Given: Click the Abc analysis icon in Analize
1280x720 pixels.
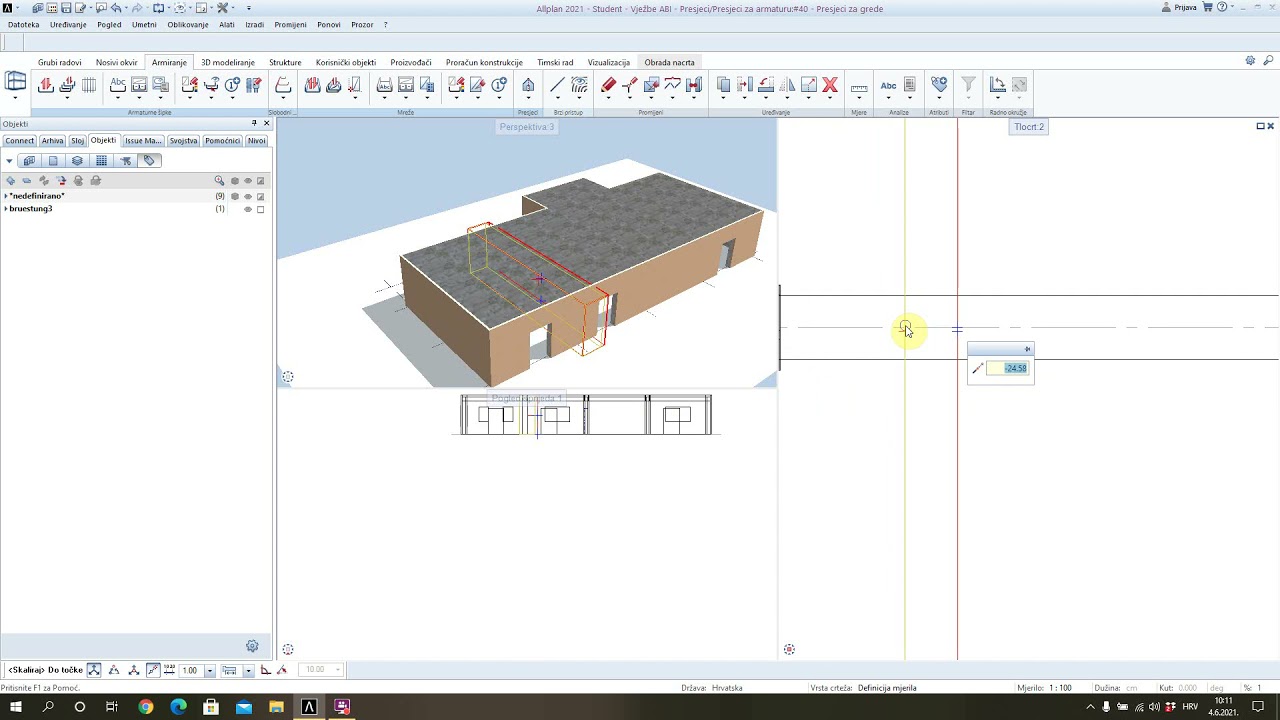Looking at the screenshot, I should pyautogui.click(x=888, y=85).
